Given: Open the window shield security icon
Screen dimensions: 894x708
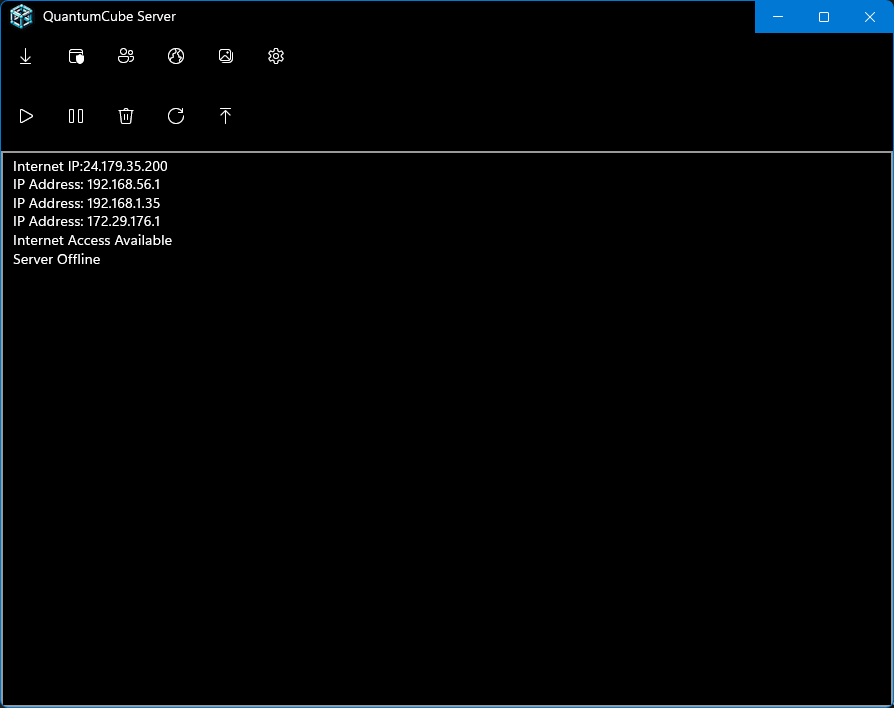Looking at the screenshot, I should [x=76, y=57].
